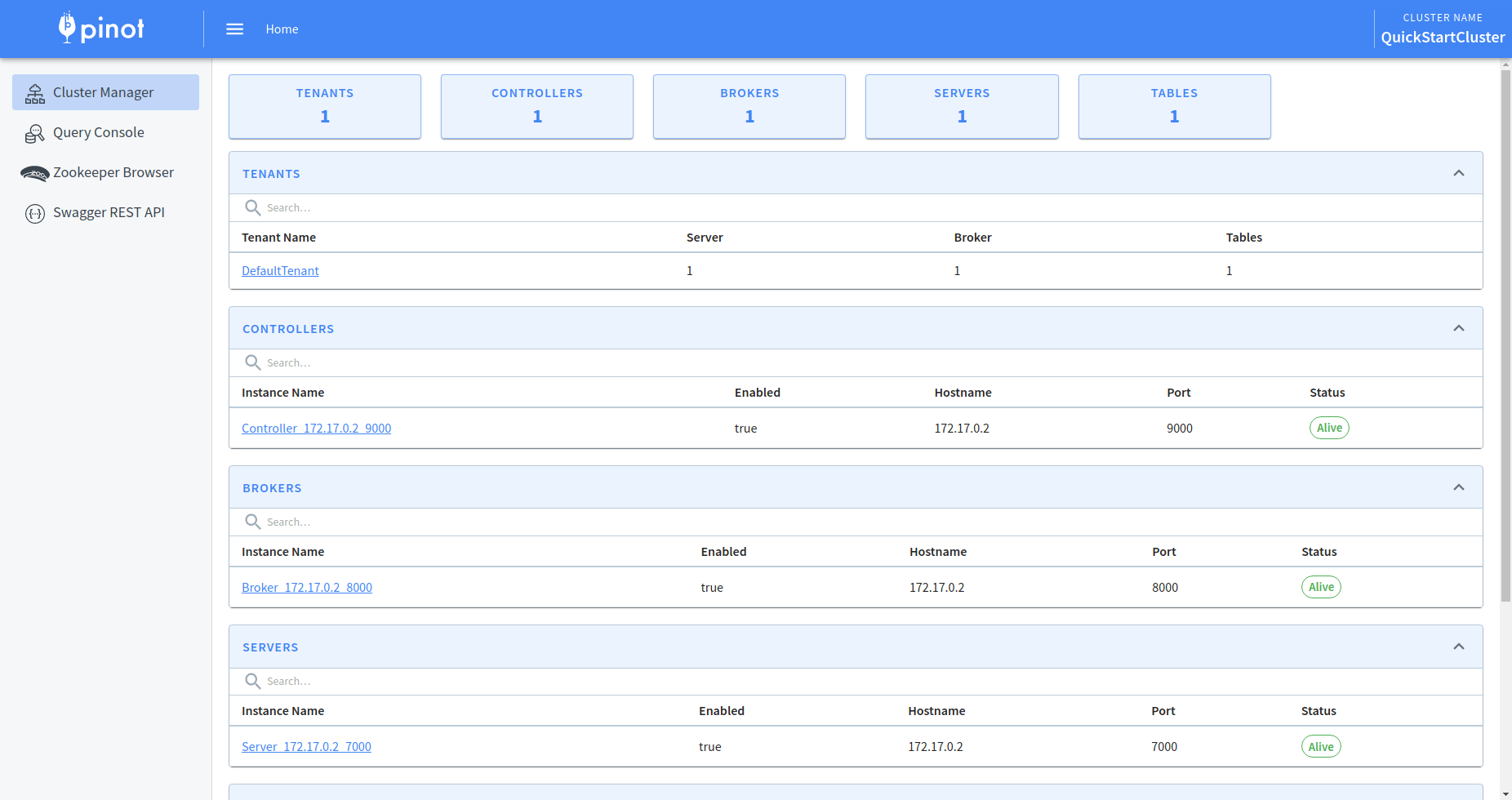Open the Broker_172.17.0.2_8000 instance link

tap(307, 588)
